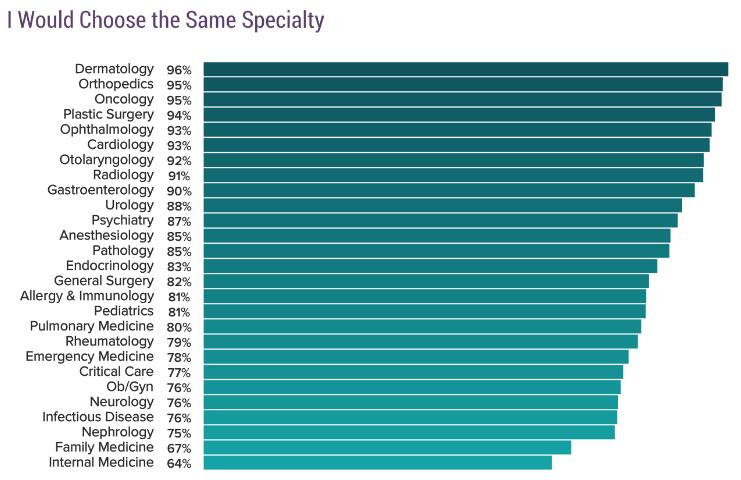741x480 pixels.
Task: Click the Nephrology 75% value
Action: (179, 433)
